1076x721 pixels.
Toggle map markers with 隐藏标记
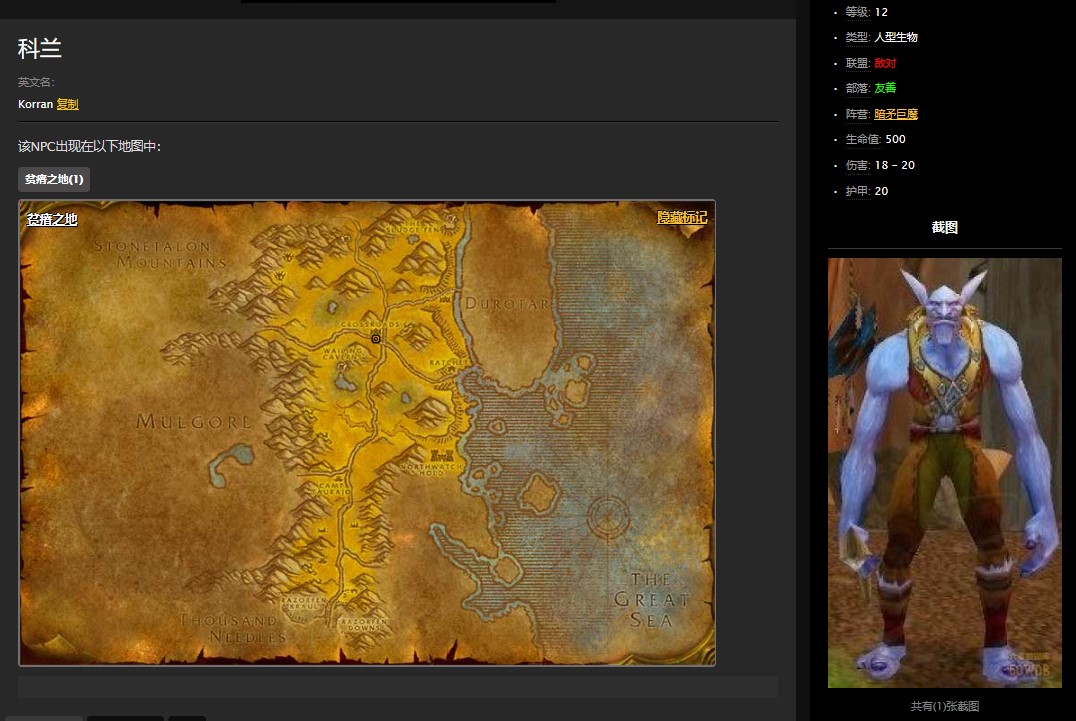[681, 217]
